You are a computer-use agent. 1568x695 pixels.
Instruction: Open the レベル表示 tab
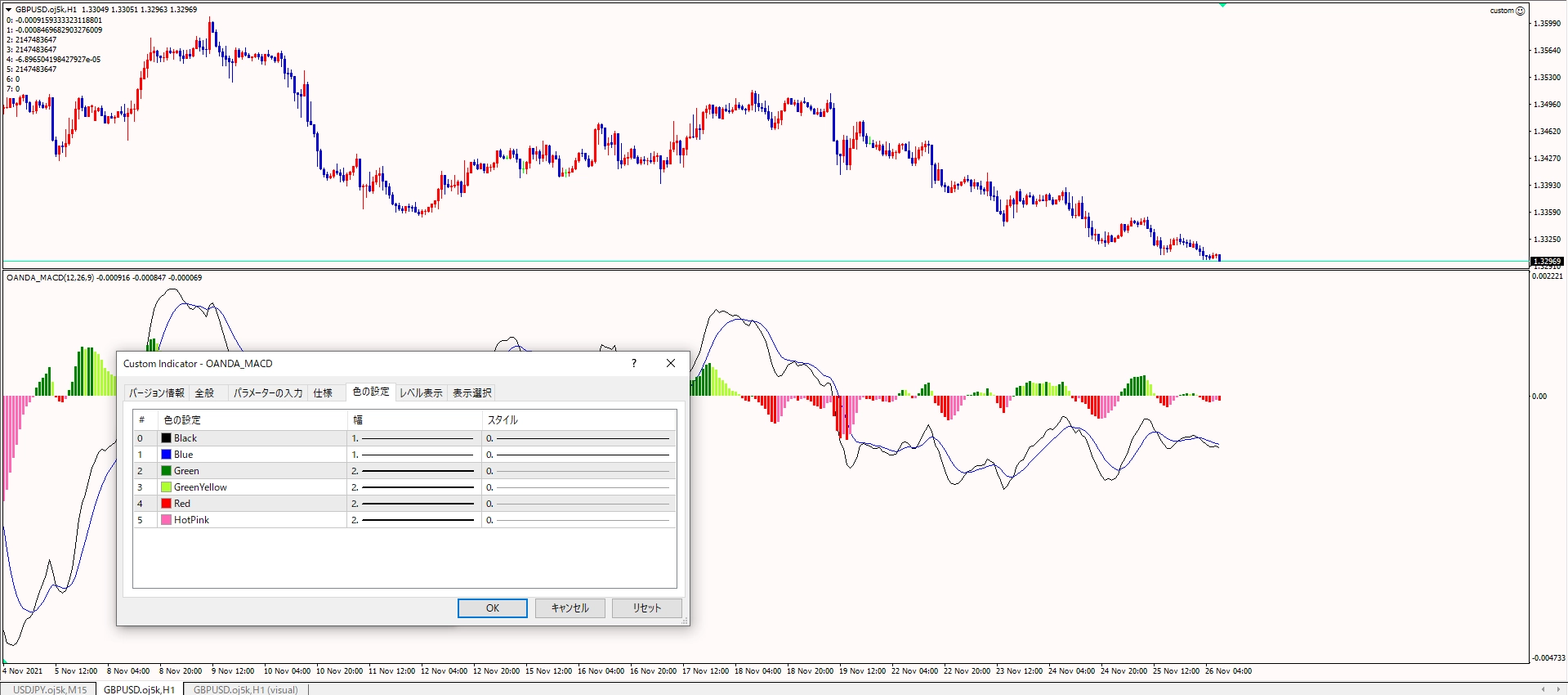coord(421,393)
